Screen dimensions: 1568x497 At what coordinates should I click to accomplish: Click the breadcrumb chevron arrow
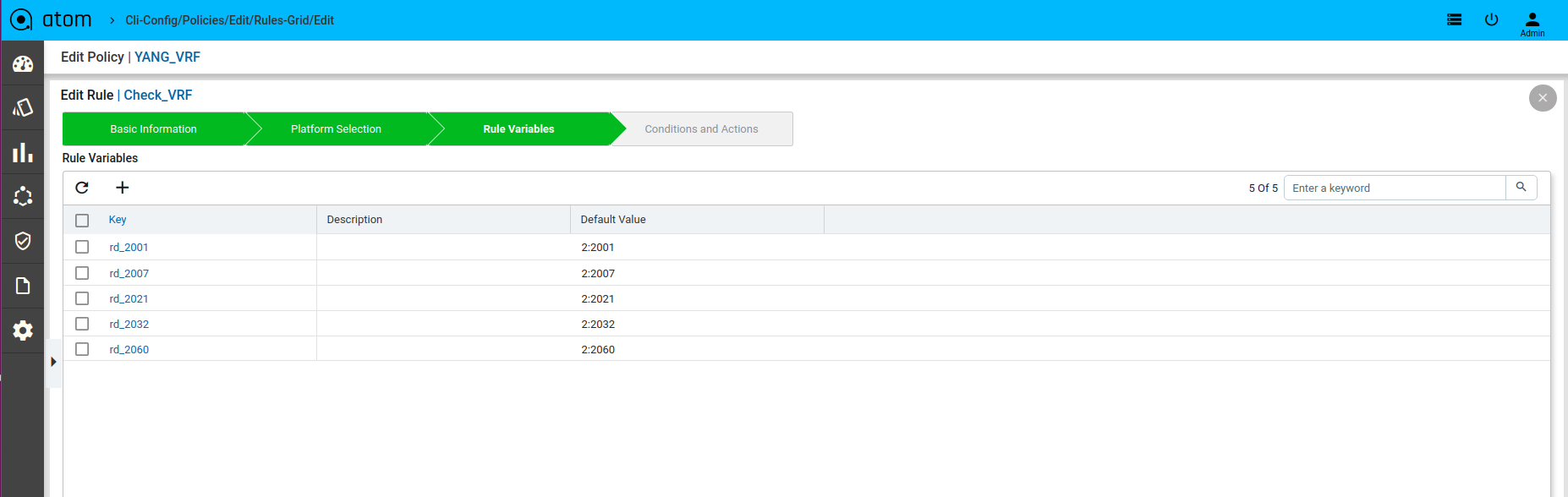pos(112,20)
